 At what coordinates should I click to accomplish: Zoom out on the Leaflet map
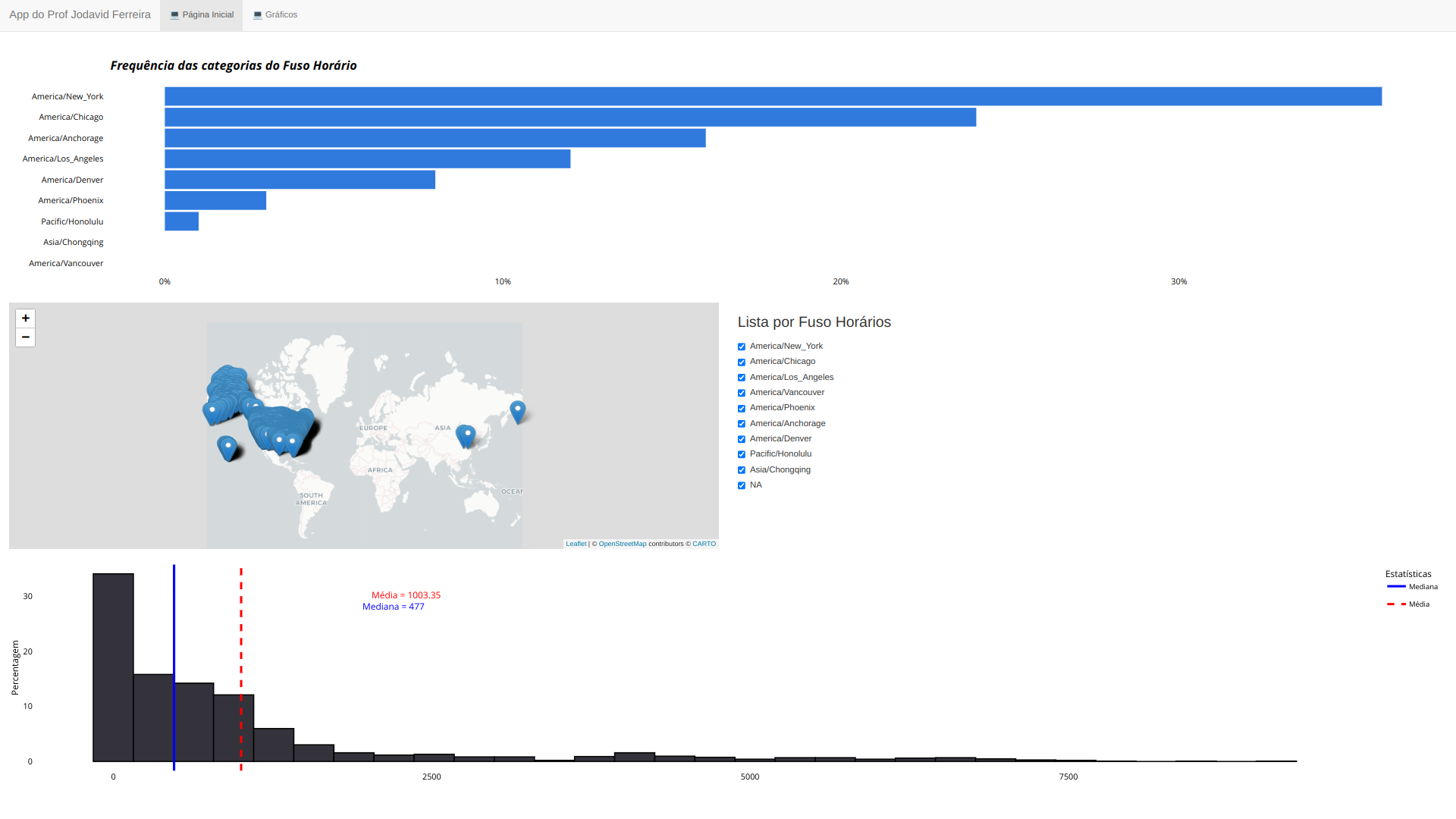click(x=25, y=337)
